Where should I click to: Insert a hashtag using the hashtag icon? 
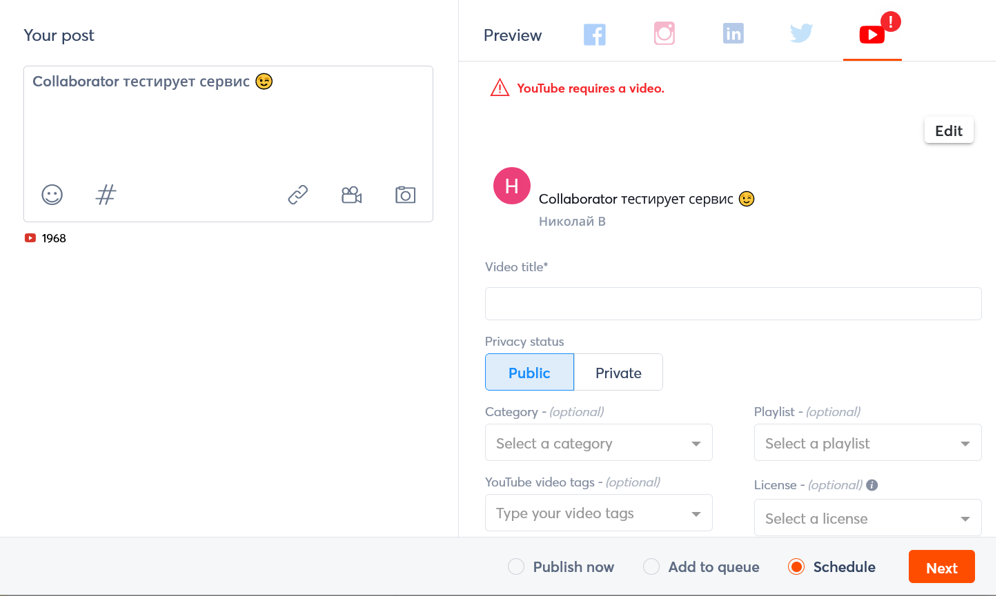pyautogui.click(x=105, y=195)
